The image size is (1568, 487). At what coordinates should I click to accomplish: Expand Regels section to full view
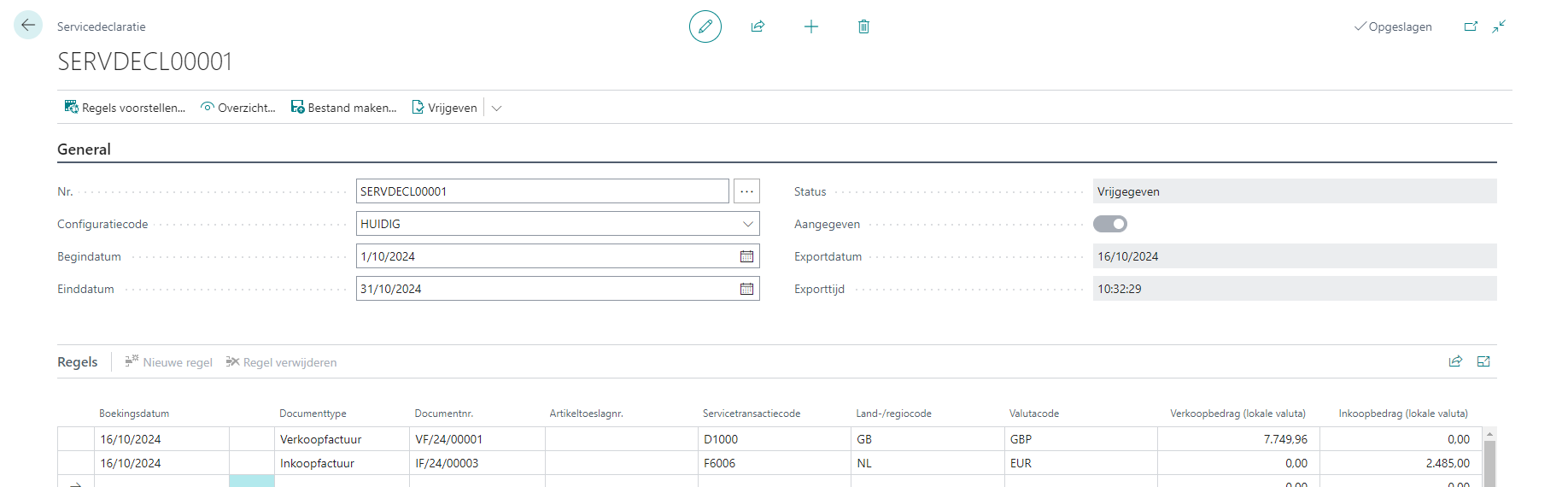(1483, 361)
